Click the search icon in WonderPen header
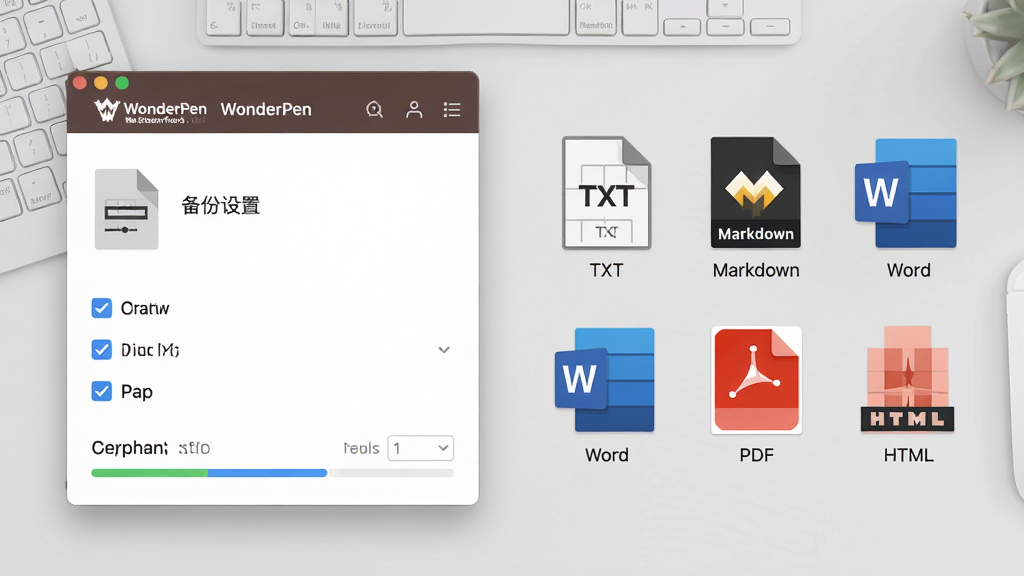The height and width of the screenshot is (576, 1024). pos(374,109)
